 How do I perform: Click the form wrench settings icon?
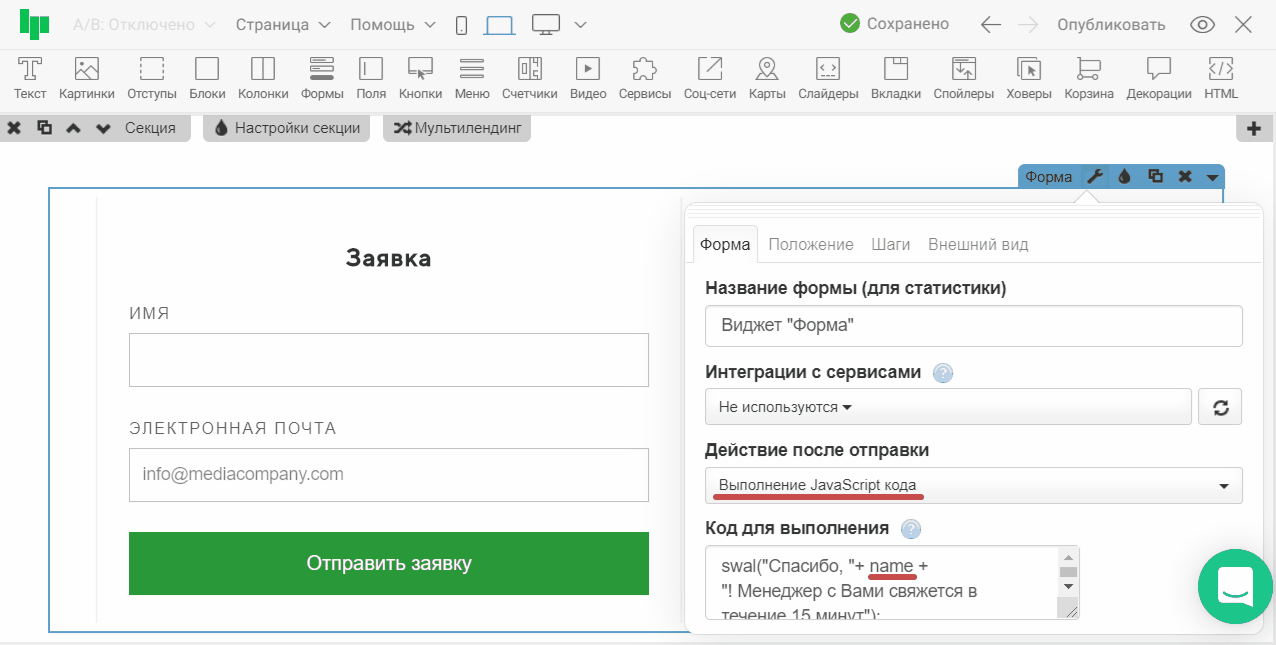click(1095, 177)
